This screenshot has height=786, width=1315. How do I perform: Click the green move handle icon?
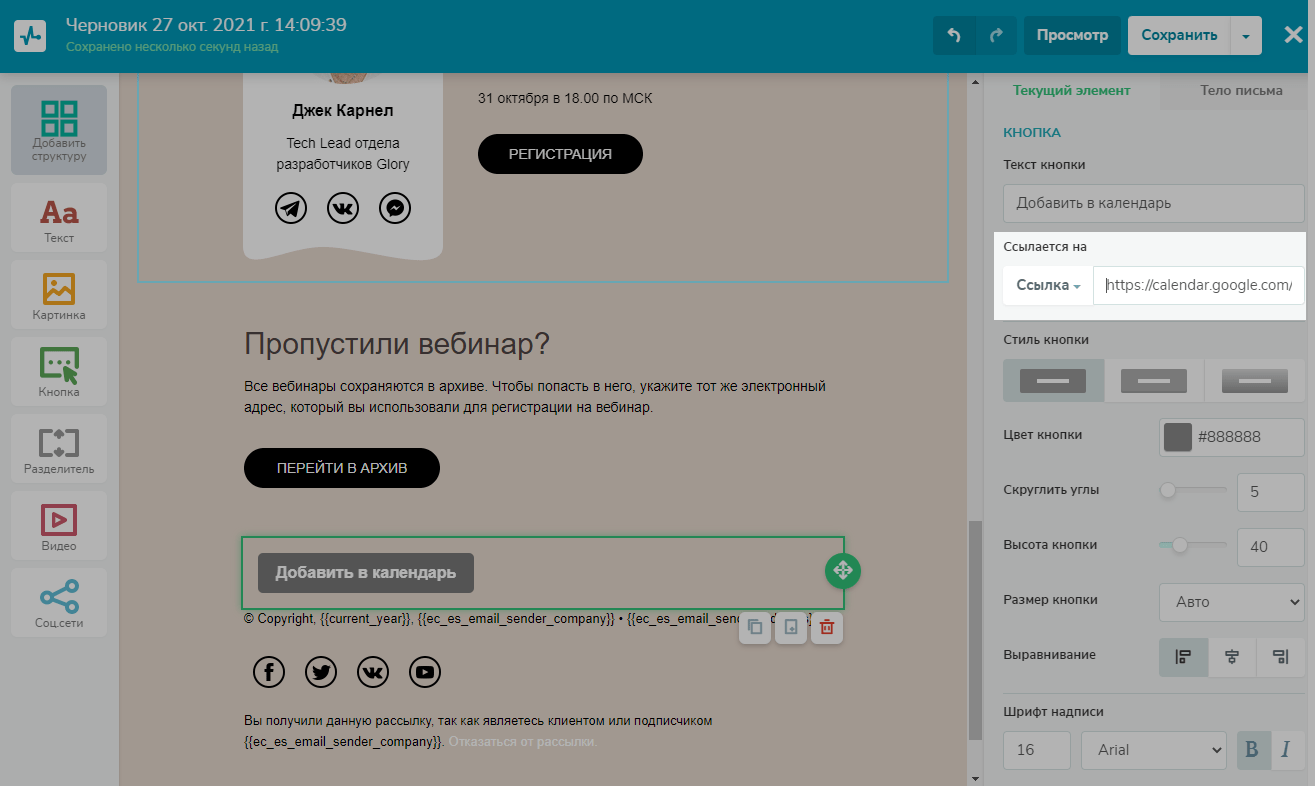[x=842, y=571]
